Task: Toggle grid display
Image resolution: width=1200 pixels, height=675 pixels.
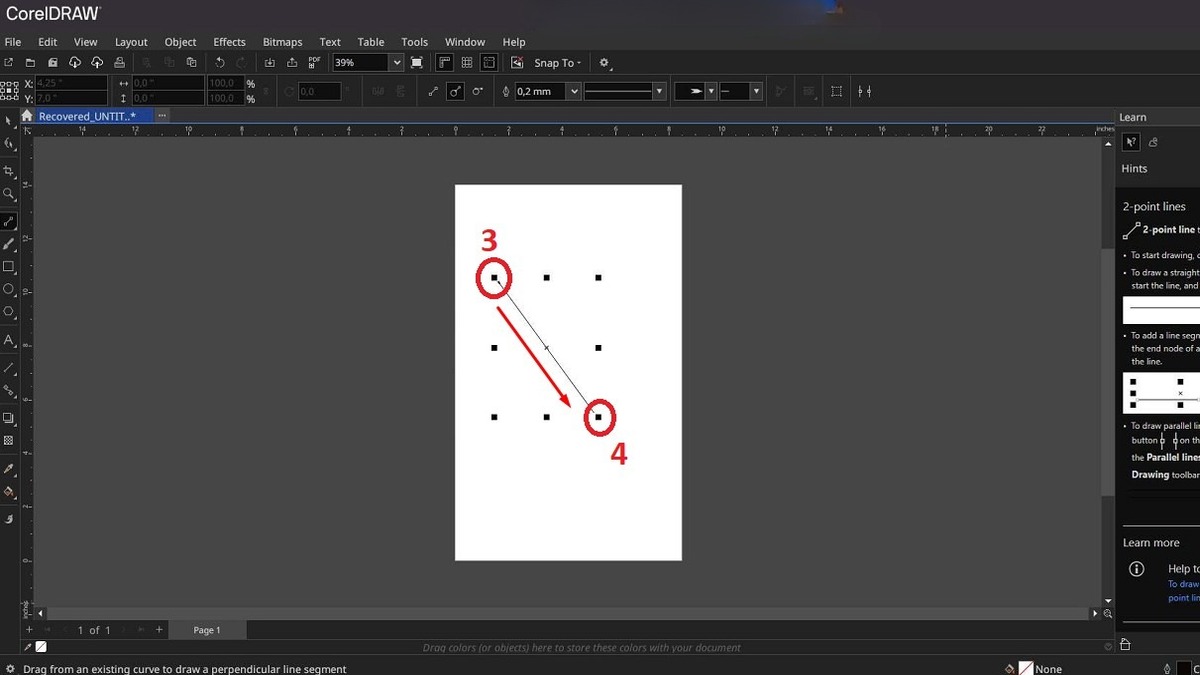Action: [466, 62]
